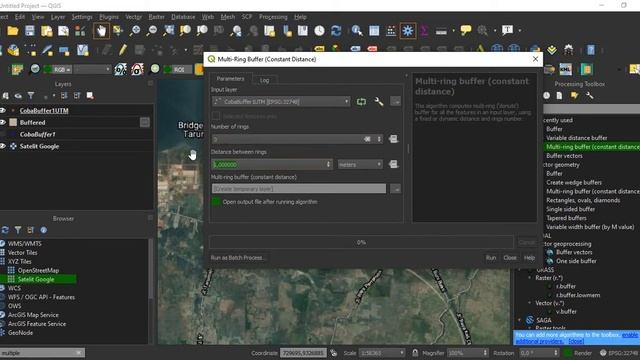
Task: Select Satelit Google in Browser XYZ Tiles
Action: pos(36,280)
